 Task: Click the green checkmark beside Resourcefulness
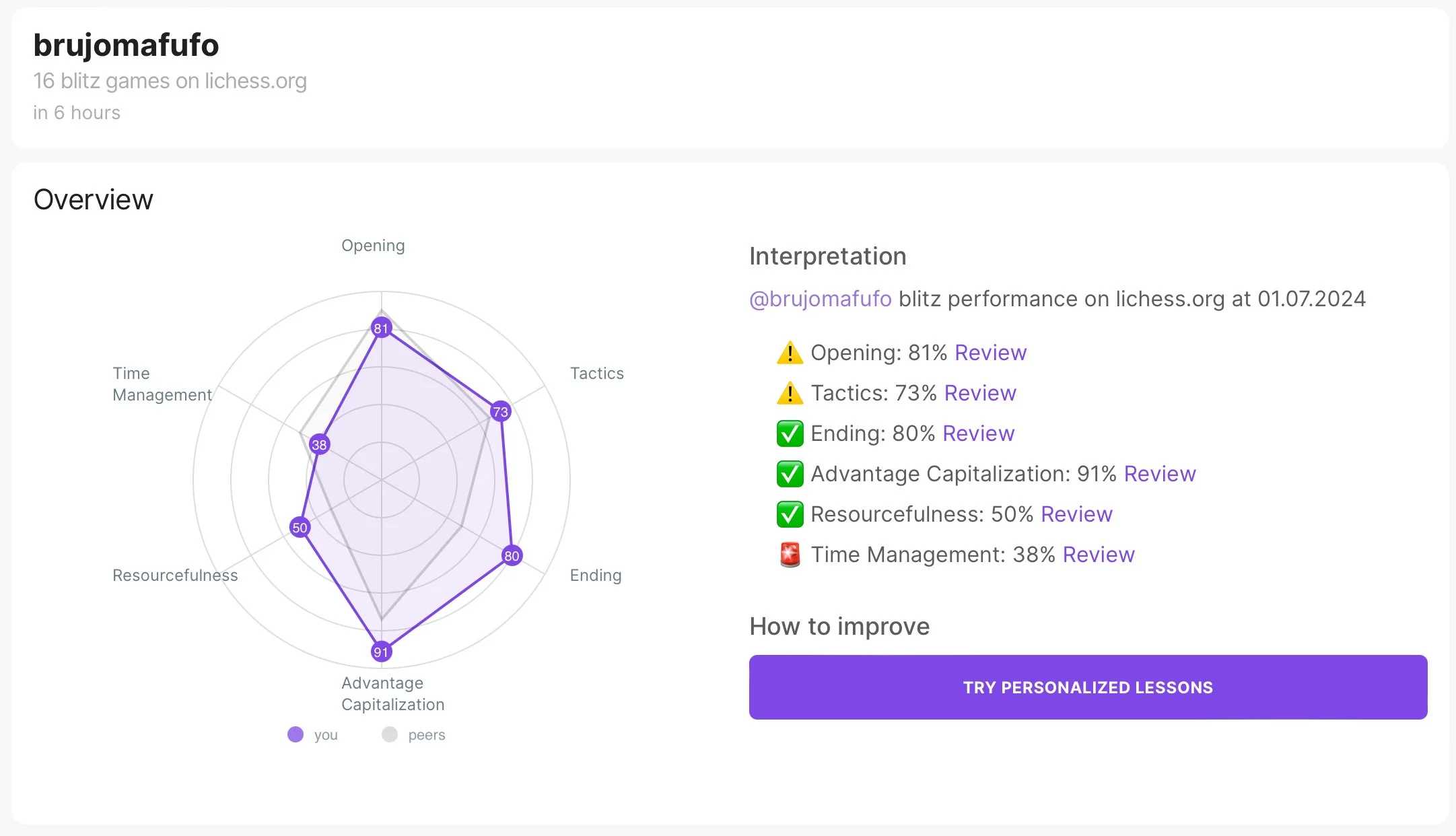point(790,514)
